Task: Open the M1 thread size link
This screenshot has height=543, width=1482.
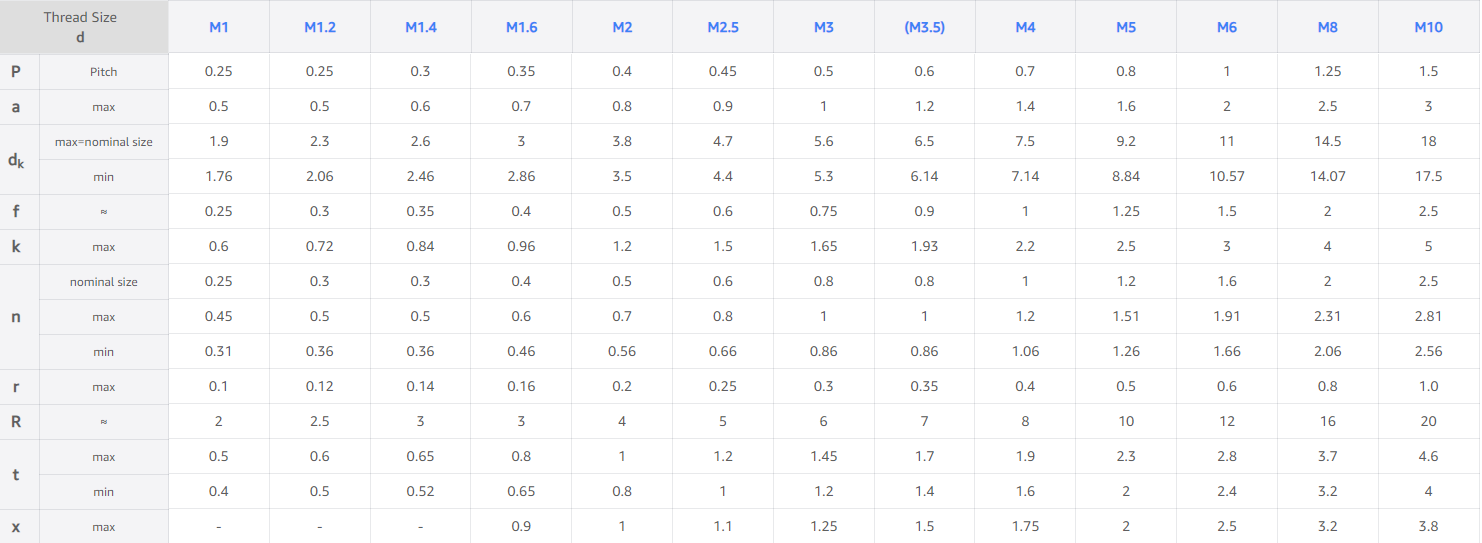Action: click(x=219, y=27)
